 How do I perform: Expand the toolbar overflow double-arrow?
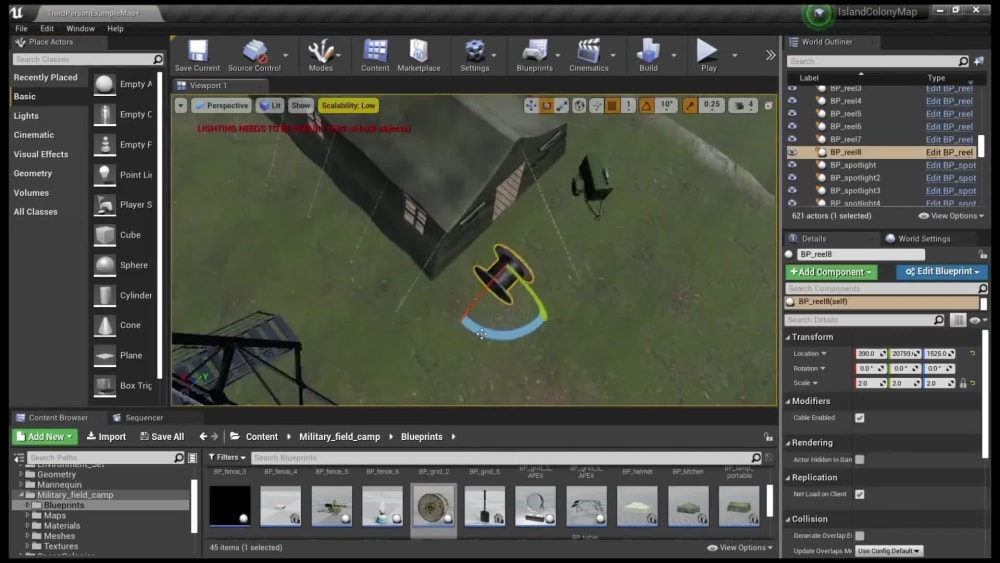point(770,55)
